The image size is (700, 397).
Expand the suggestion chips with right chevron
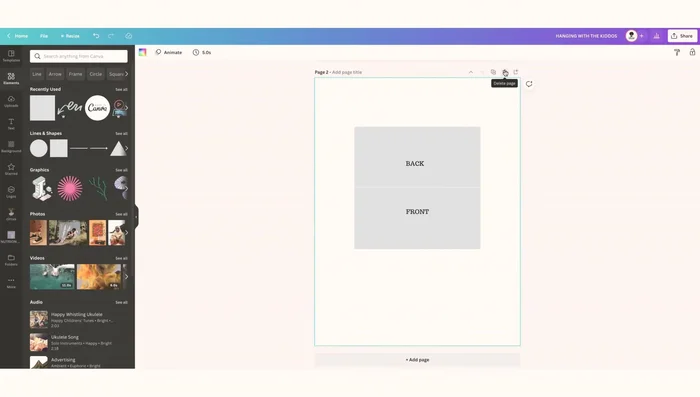tap(126, 74)
